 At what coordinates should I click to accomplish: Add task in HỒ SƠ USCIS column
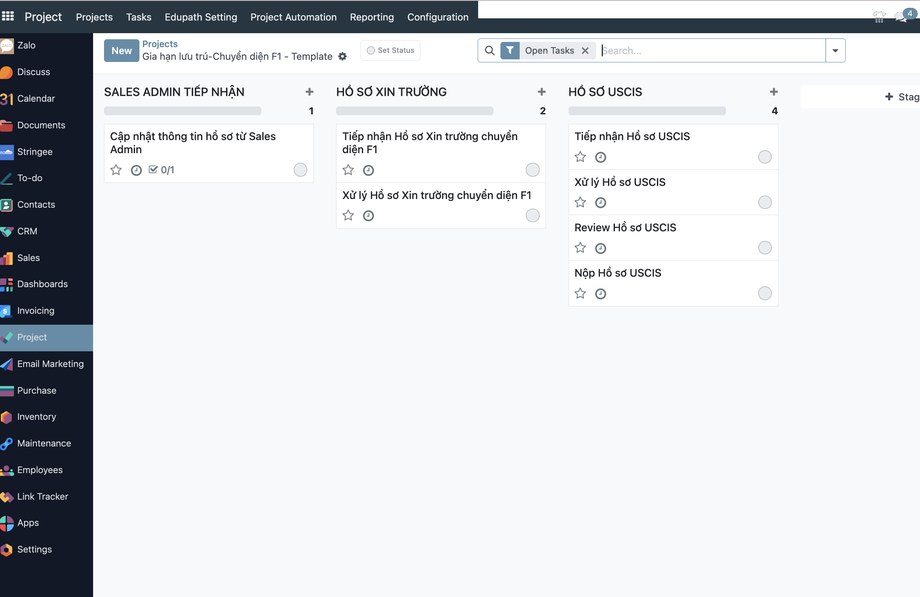pyautogui.click(x=774, y=92)
